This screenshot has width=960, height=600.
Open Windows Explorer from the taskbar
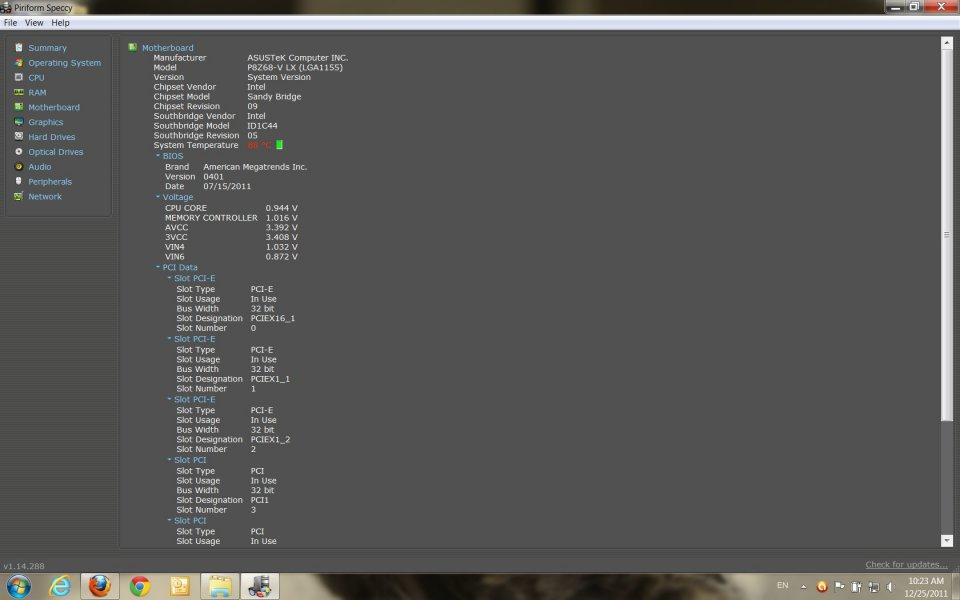220,587
